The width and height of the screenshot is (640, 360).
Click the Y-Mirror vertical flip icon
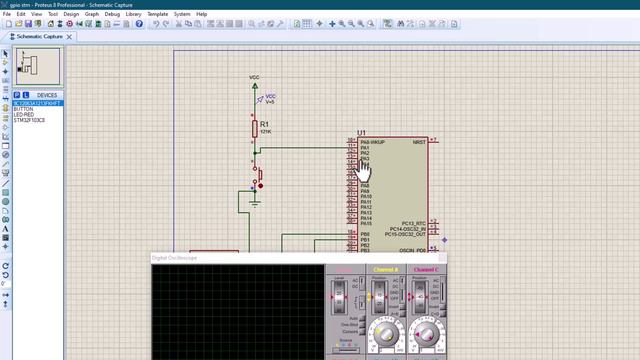coord(5,304)
